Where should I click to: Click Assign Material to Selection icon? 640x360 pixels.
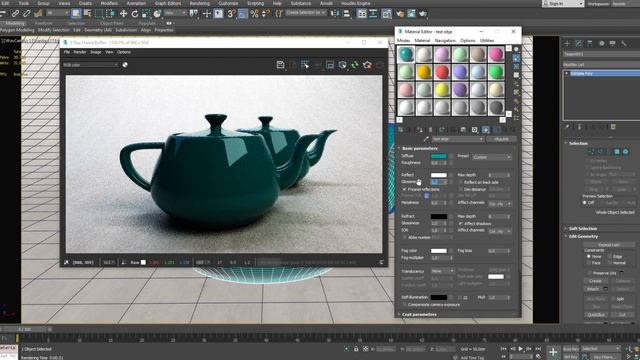[420, 130]
